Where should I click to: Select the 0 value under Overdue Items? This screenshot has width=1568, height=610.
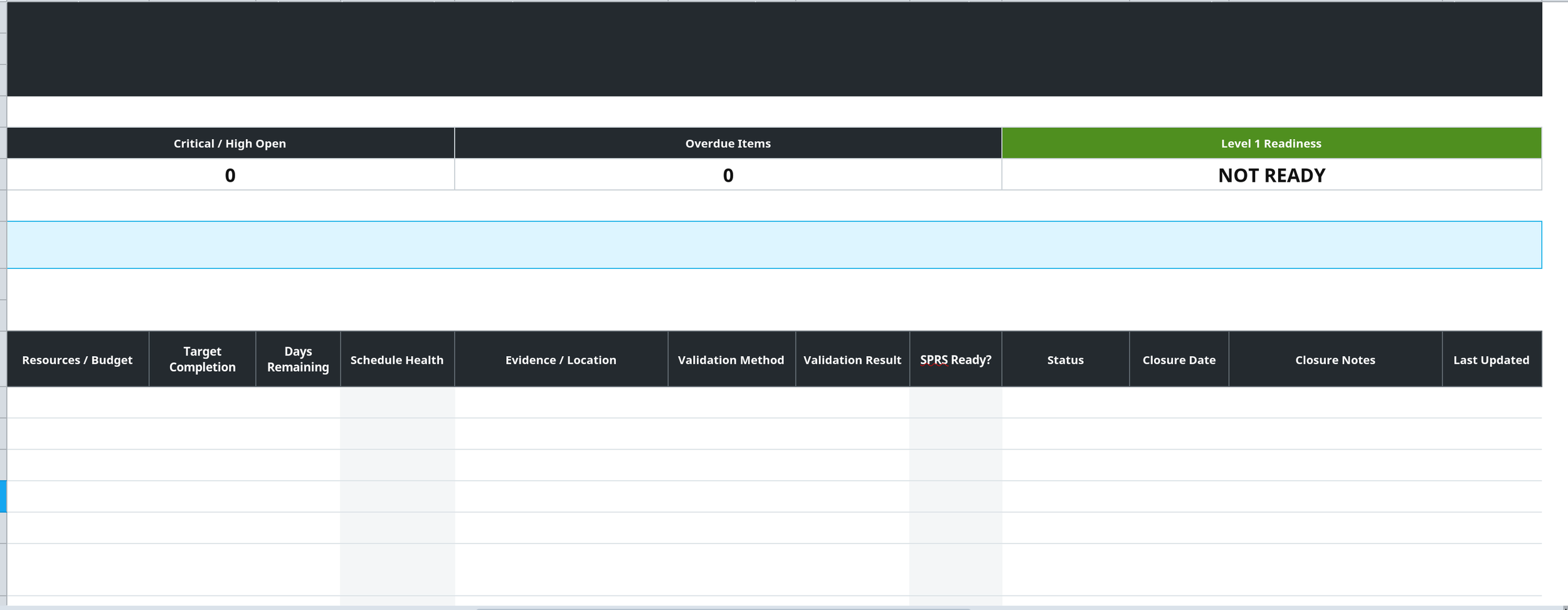728,175
